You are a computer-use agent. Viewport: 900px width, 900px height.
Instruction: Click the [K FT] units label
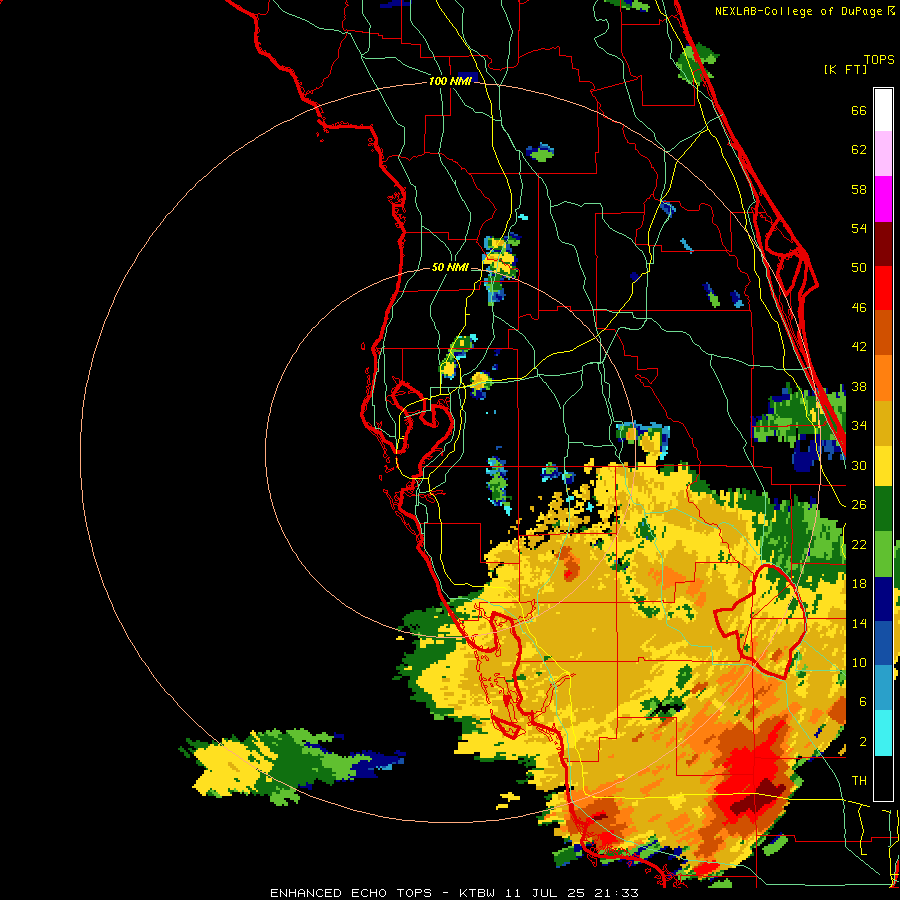pyautogui.click(x=845, y=69)
